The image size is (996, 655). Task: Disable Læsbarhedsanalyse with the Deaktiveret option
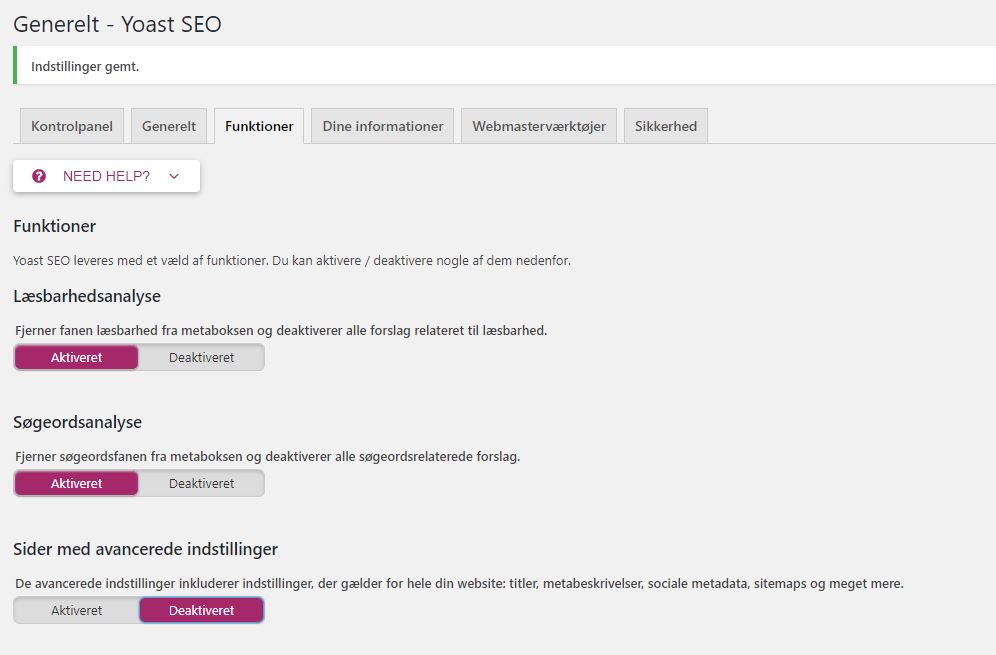pos(201,357)
